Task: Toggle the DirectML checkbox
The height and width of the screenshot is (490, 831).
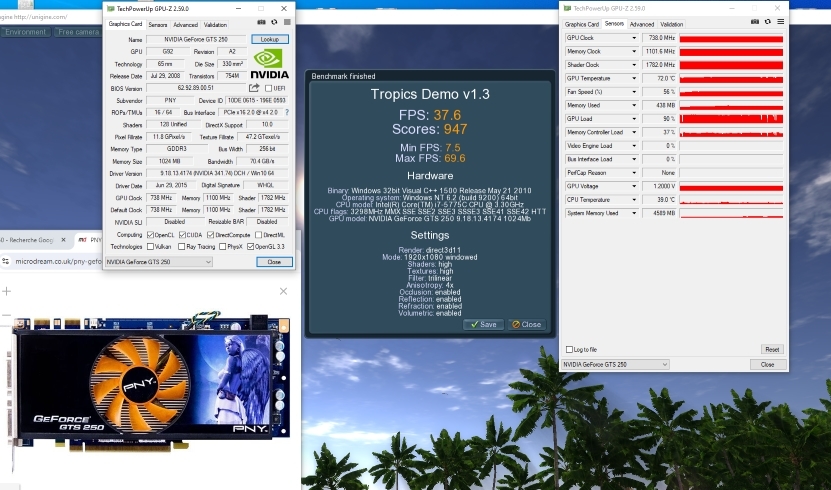Action: pos(259,235)
